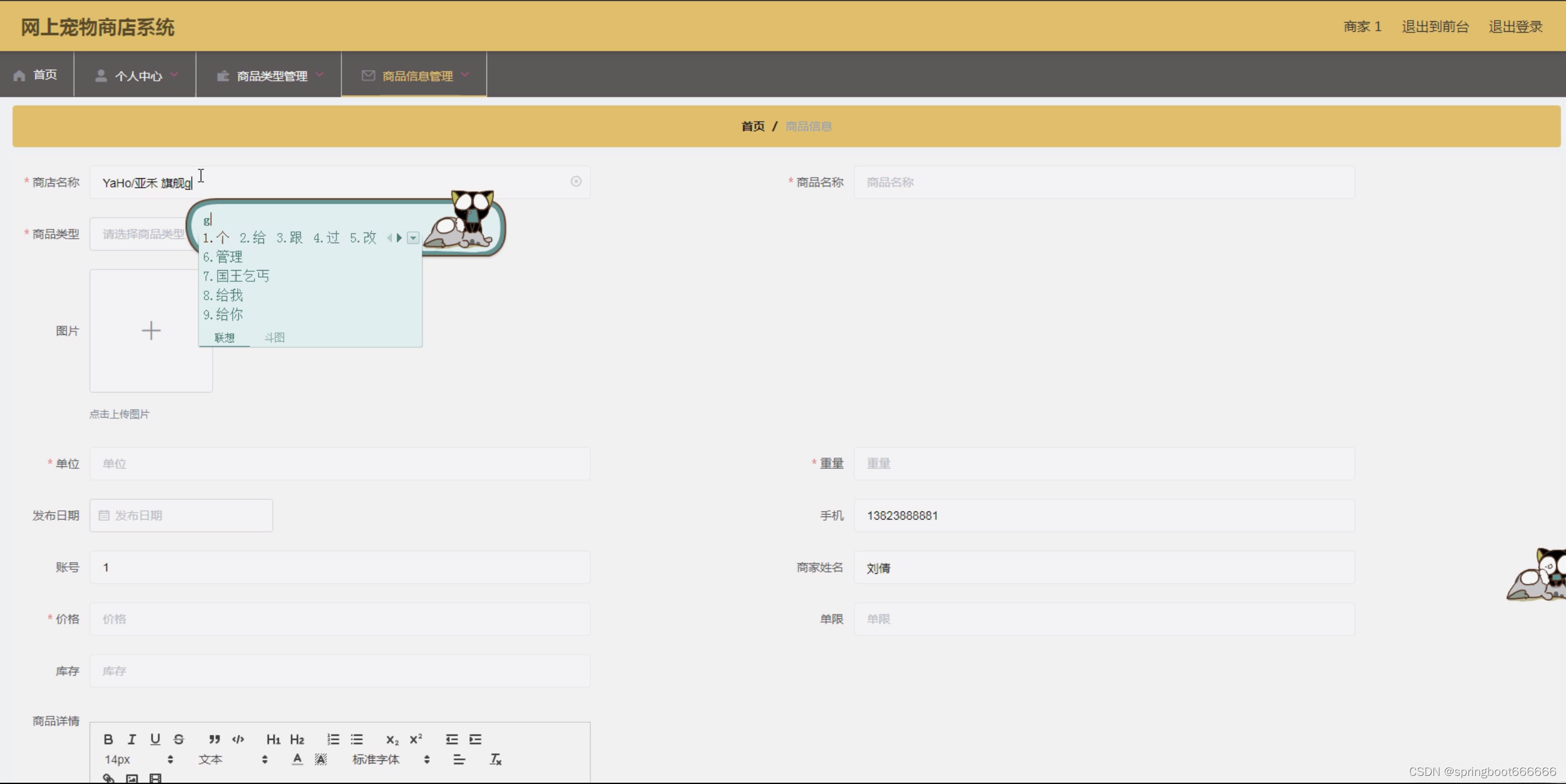This screenshot has height=784, width=1566.
Task: Toggle italic formatting in the editor
Action: (x=132, y=739)
